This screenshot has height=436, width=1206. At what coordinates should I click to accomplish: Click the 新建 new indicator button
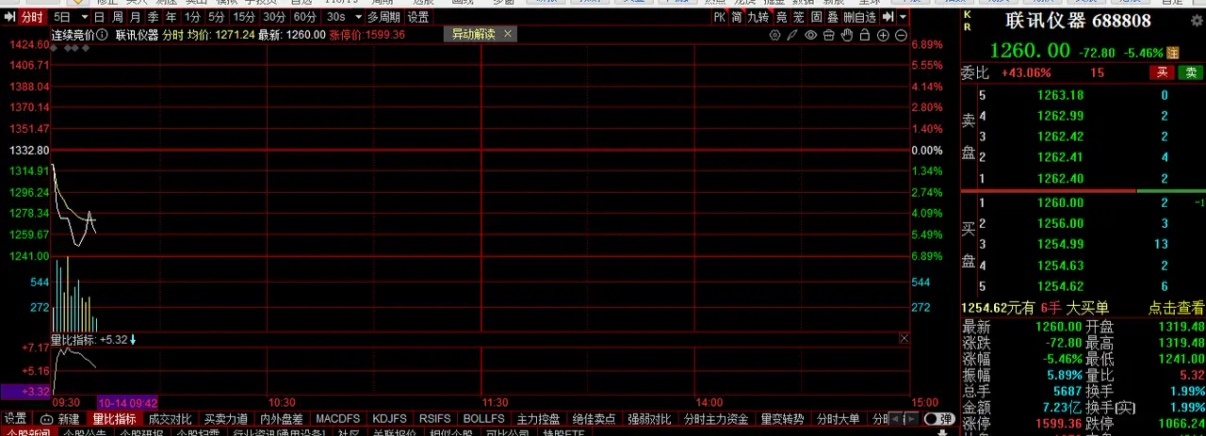tap(60, 418)
